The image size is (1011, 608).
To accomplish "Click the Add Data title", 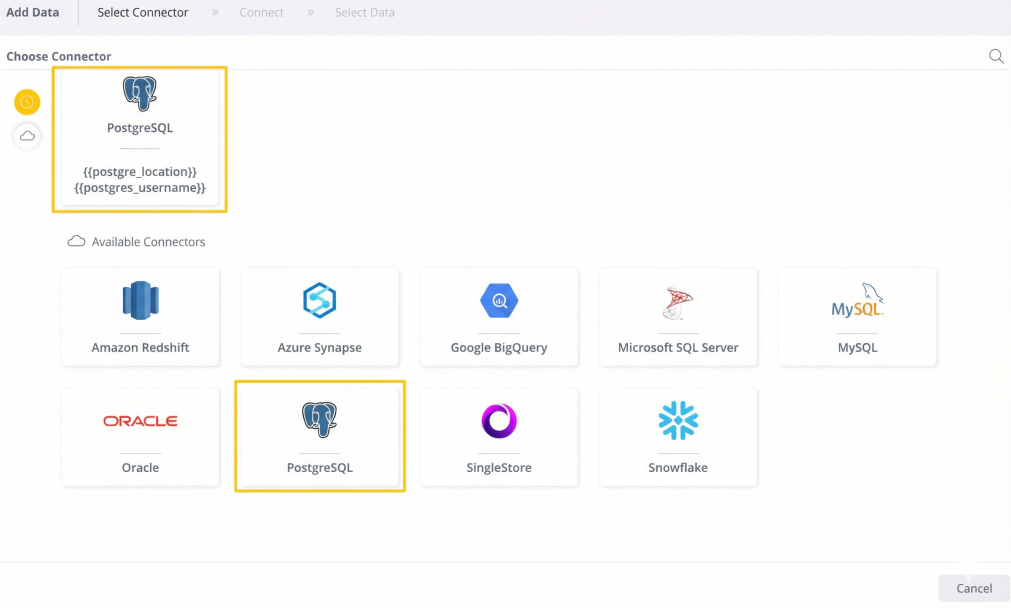I will click(32, 12).
